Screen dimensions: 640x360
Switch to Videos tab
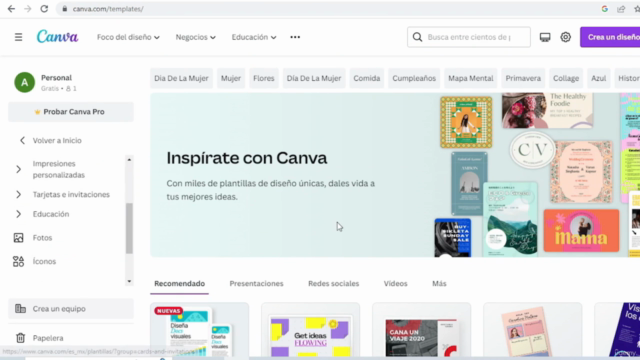[x=396, y=284]
